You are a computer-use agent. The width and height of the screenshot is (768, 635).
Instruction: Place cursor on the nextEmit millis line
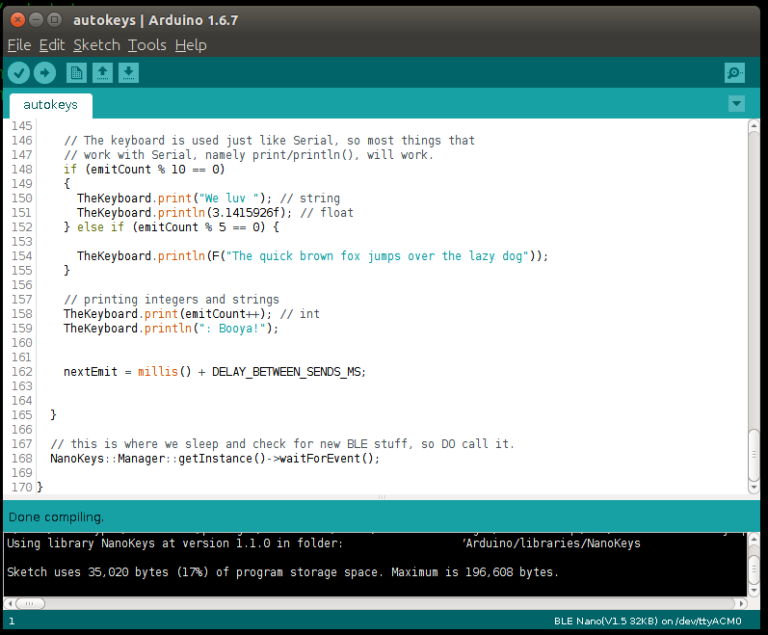coord(214,372)
